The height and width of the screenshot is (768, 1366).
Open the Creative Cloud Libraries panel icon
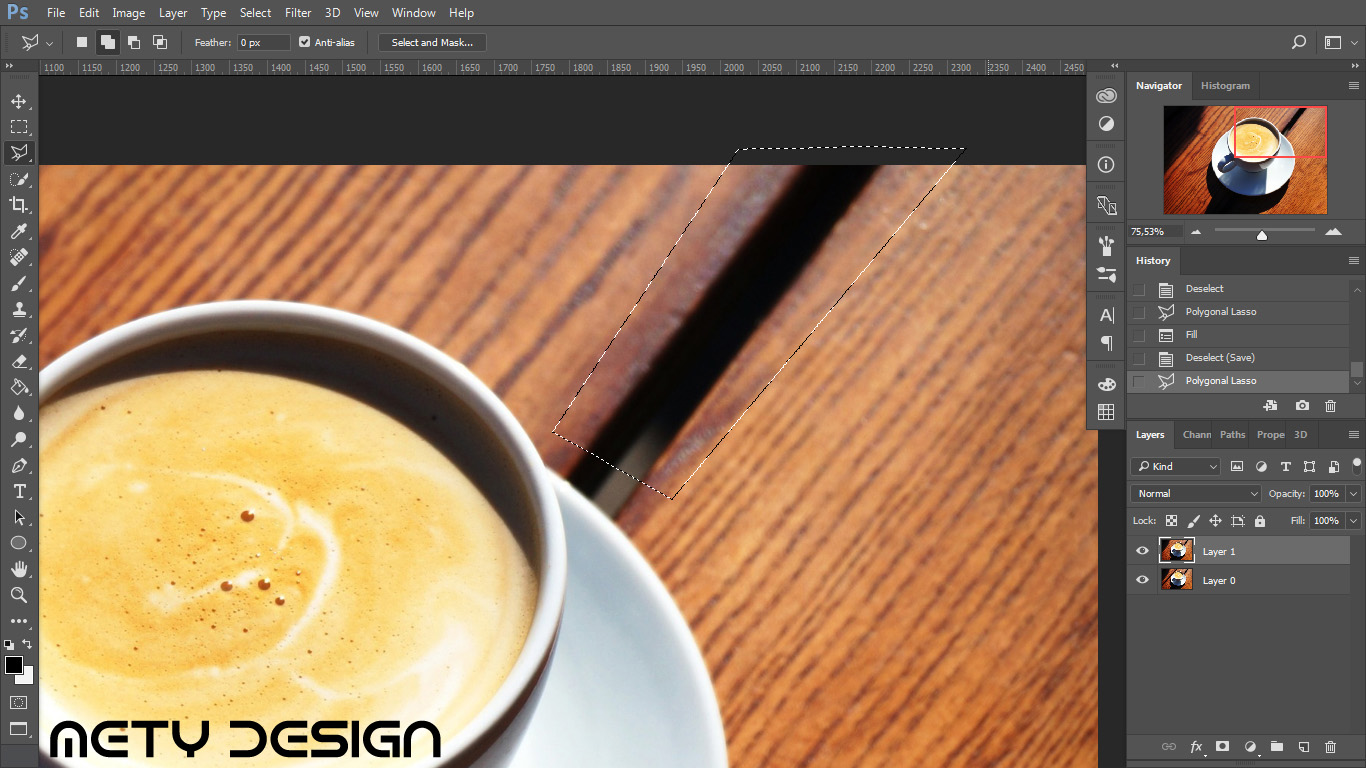(x=1106, y=96)
